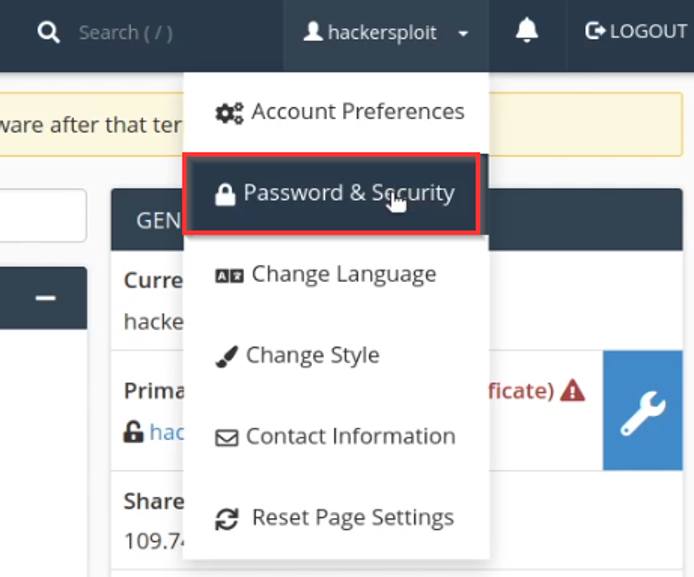Screen dimensions: 694x577
Task: Click the Change Style paintbrush icon
Action: click(x=227, y=356)
